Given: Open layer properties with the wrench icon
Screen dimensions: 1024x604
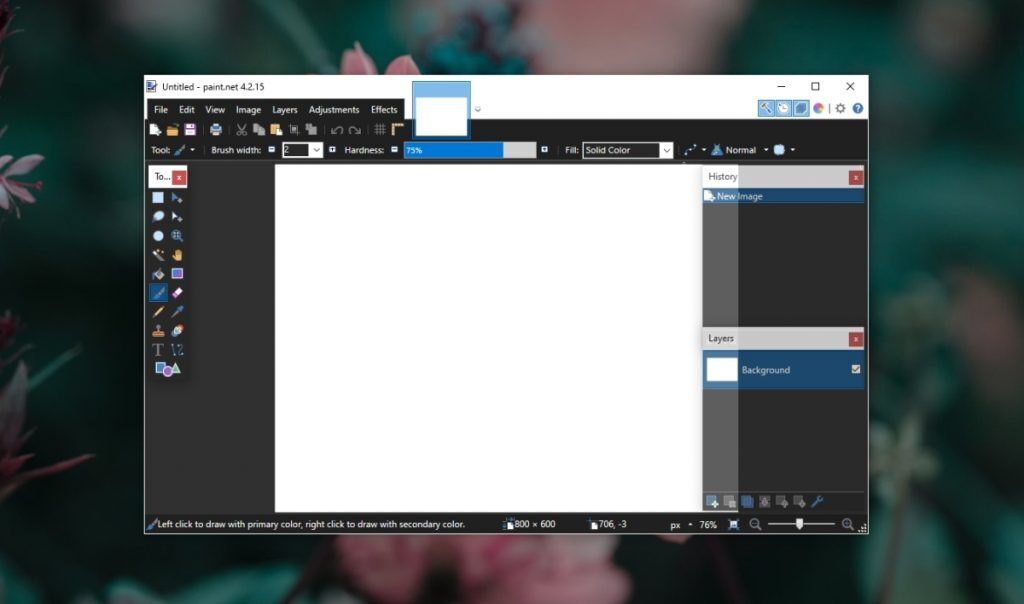Looking at the screenshot, I should (x=817, y=500).
